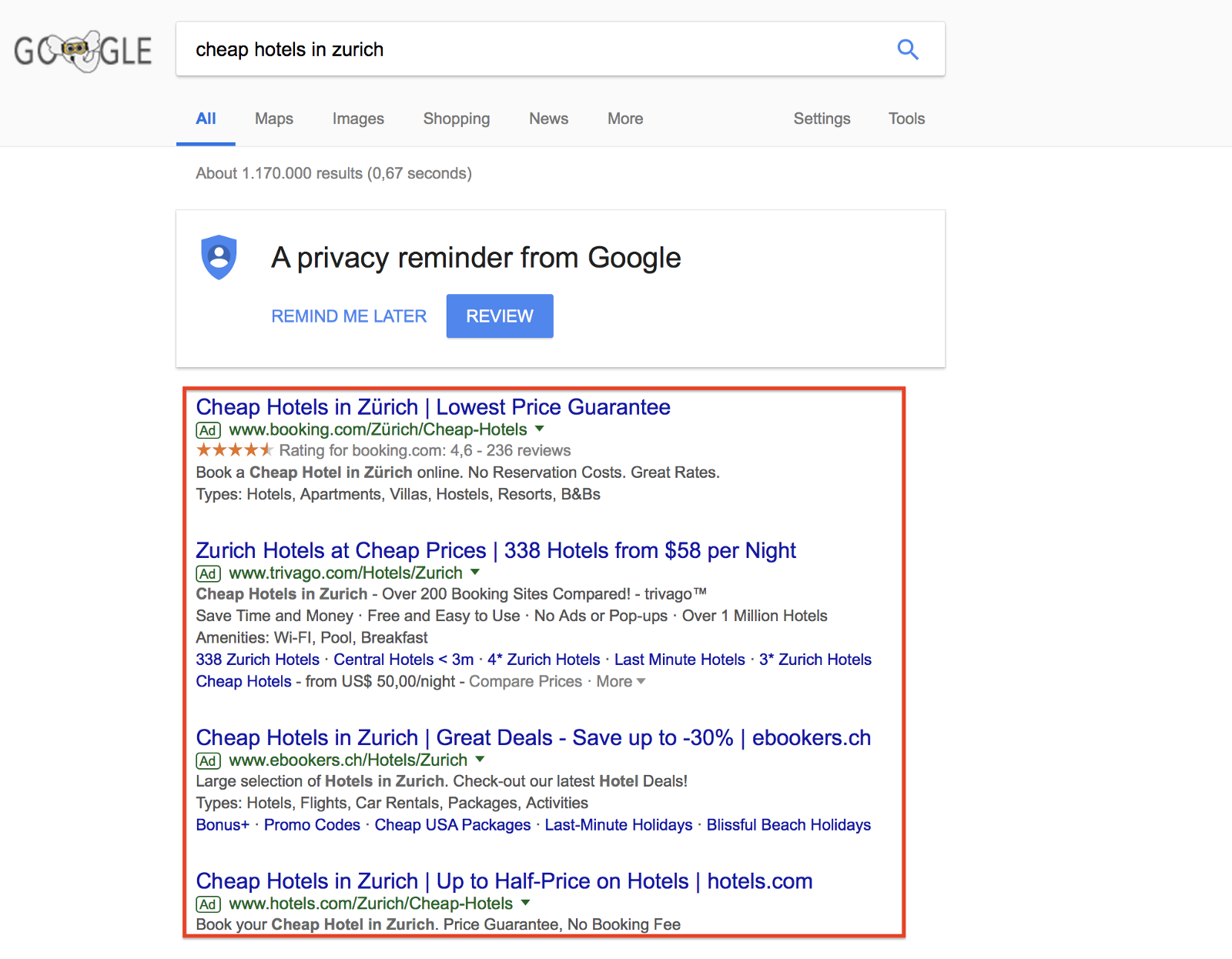Open the hotels.com URL dropdown arrow
1232x959 pixels.
pos(525,902)
